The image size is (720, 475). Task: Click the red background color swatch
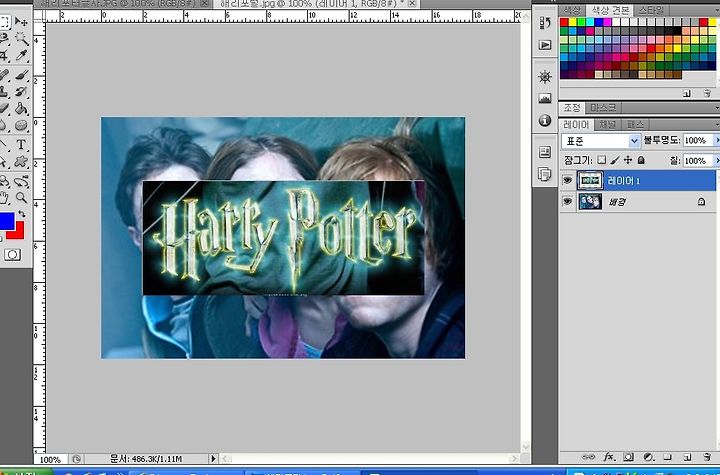pos(18,232)
